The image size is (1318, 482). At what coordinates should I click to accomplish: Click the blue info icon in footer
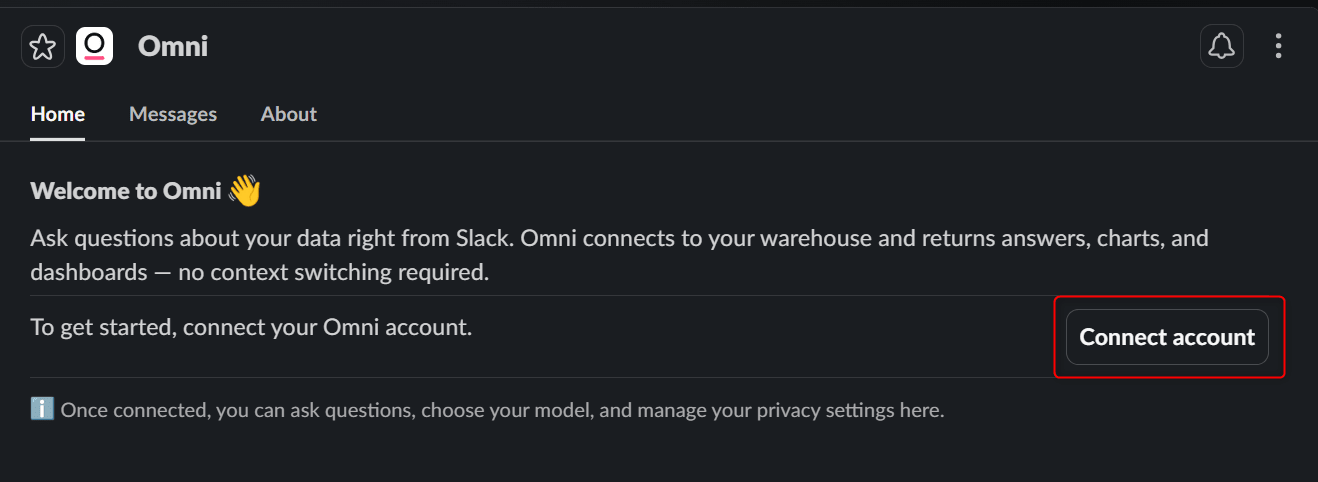coord(42,410)
